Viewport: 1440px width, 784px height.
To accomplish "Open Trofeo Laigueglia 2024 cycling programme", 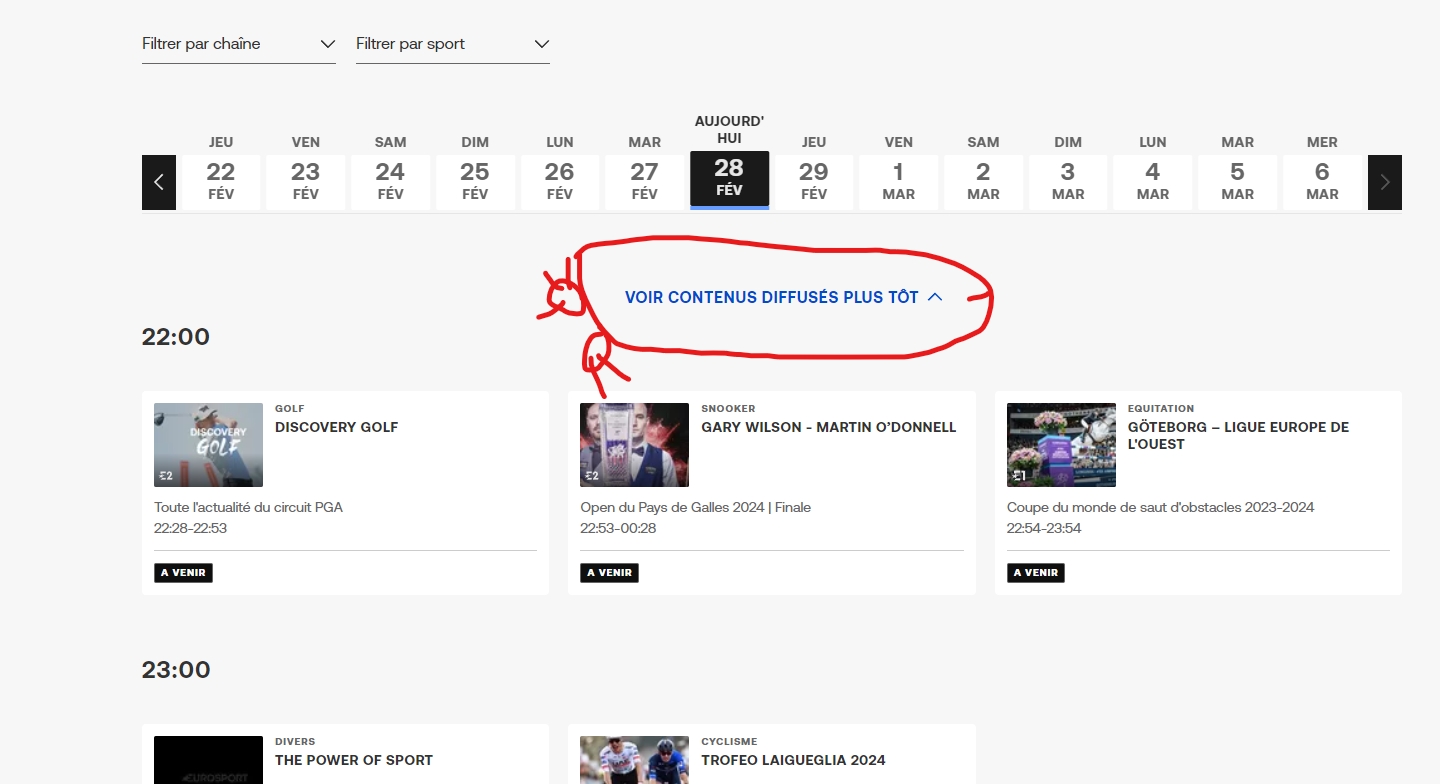I will tap(793, 760).
